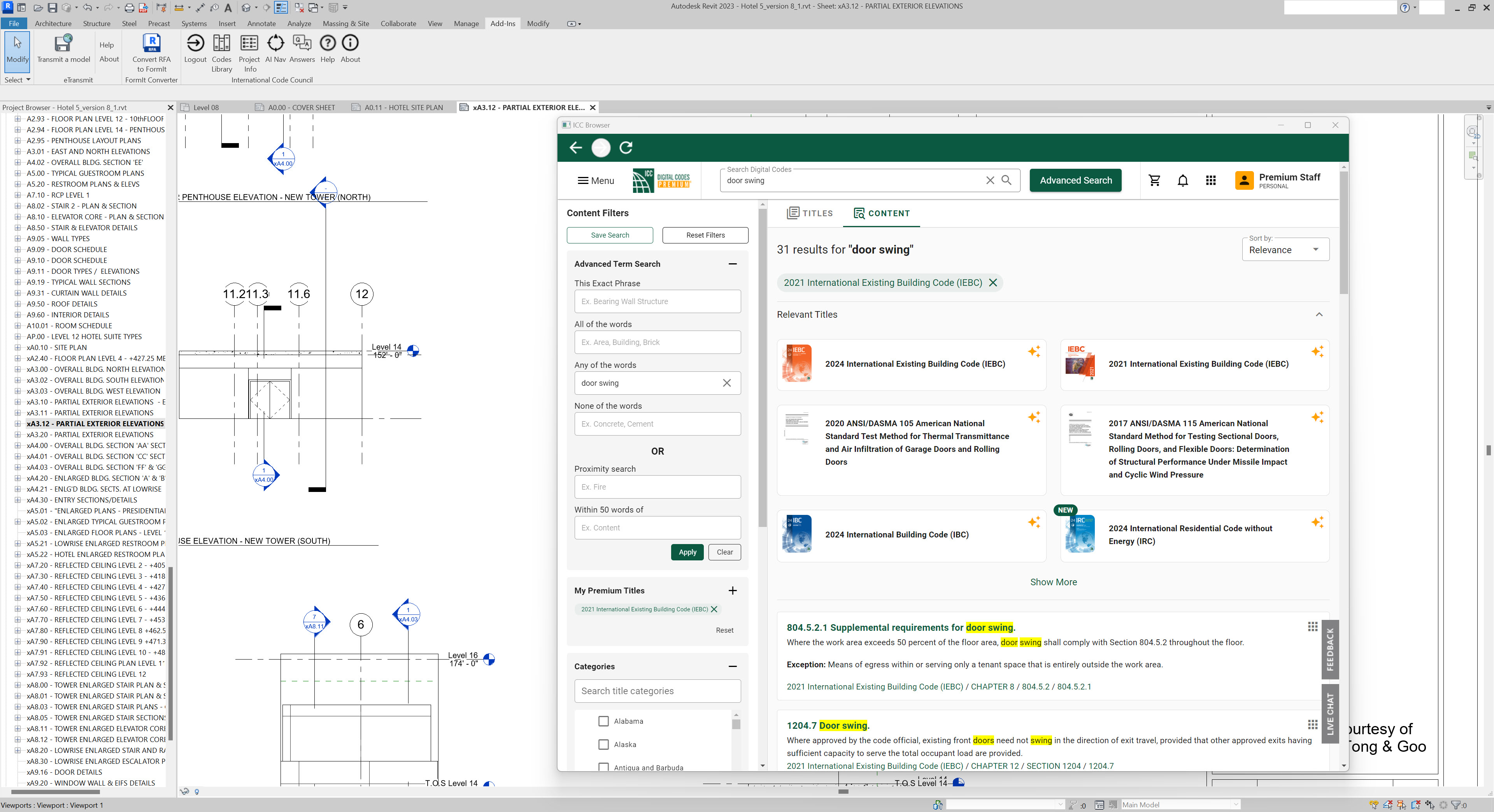Check the Alaska category checkbox
The width and height of the screenshot is (1494, 812).
pos(603,744)
